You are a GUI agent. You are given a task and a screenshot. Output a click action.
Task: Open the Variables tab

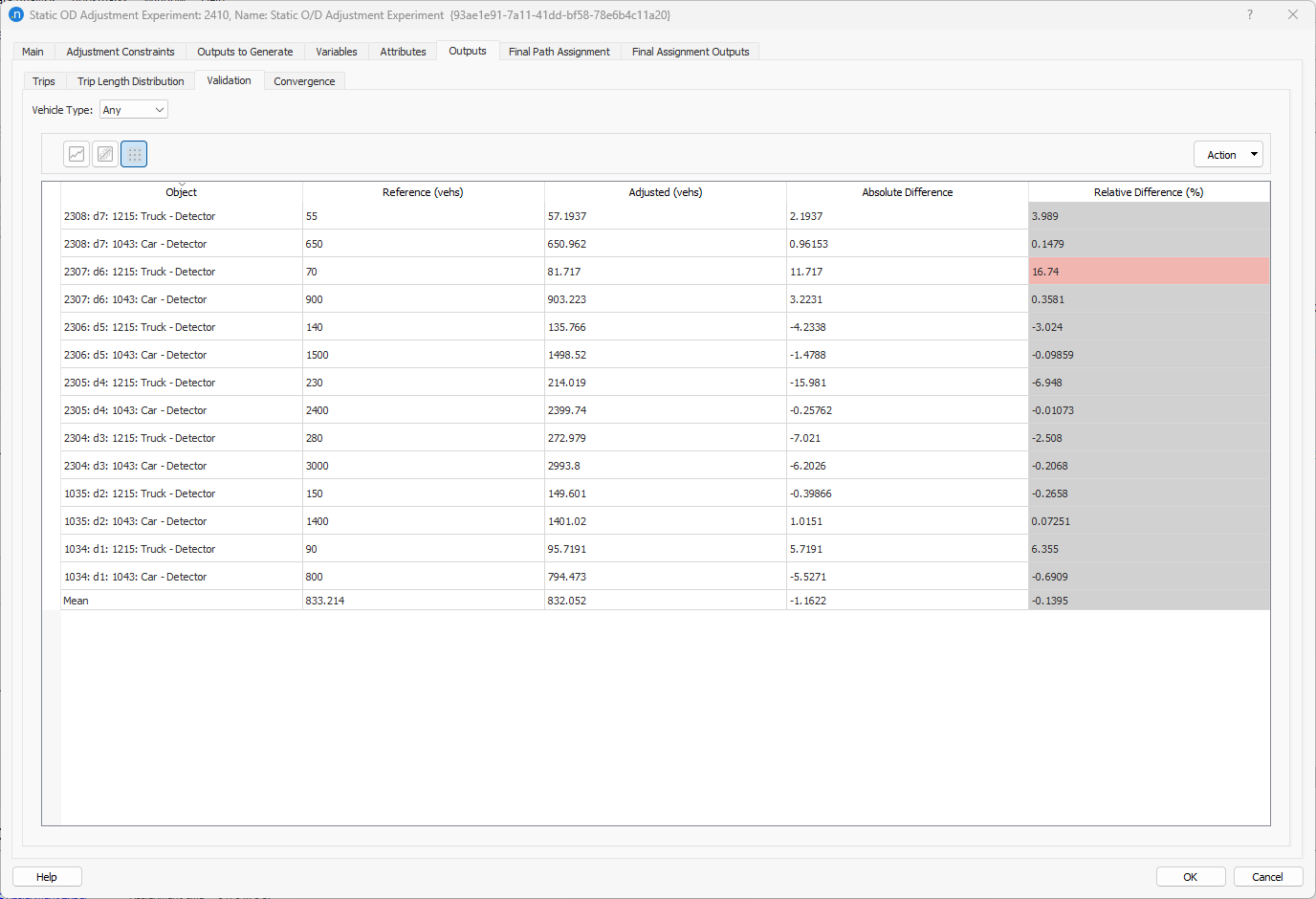[337, 52]
